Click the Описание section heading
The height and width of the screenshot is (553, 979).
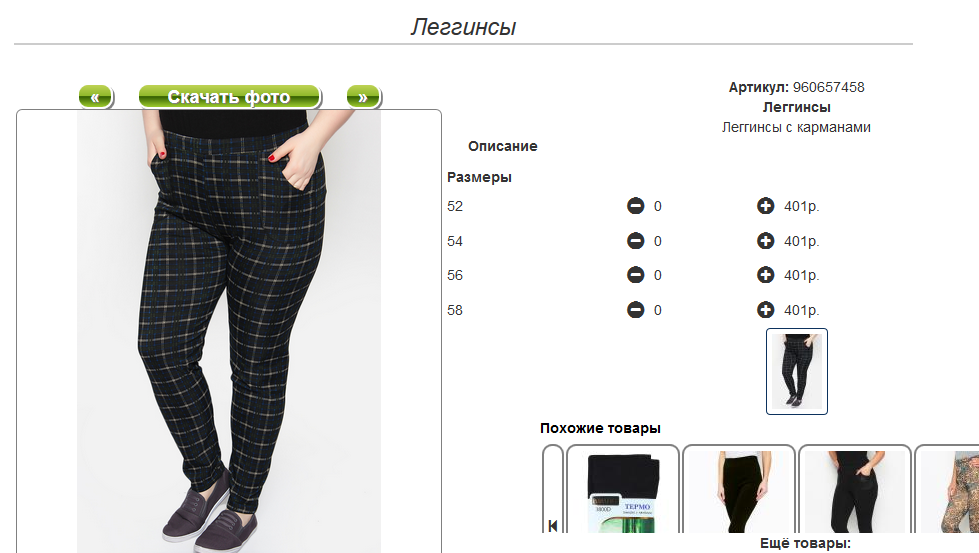[503, 146]
